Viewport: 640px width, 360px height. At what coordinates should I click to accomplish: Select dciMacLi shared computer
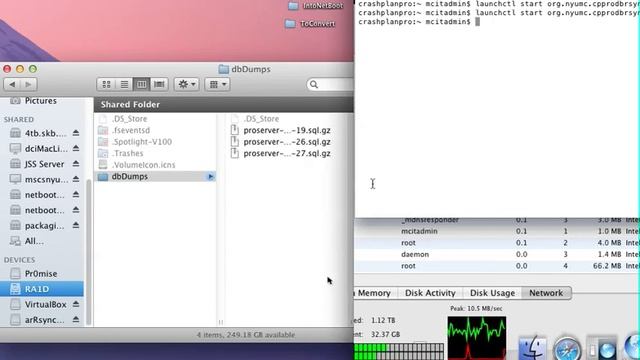pos(46,149)
